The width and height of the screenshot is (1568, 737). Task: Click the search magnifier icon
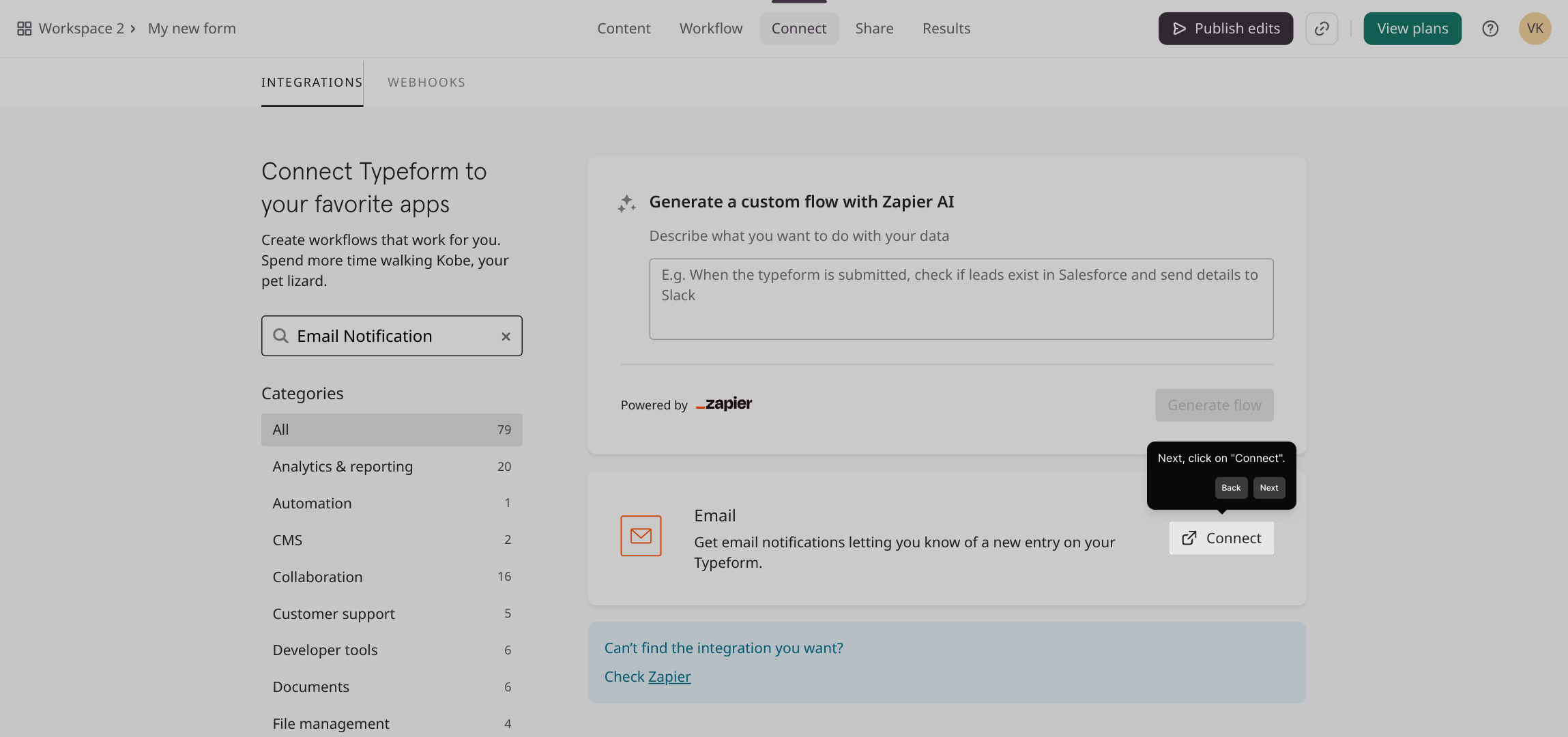coord(280,336)
